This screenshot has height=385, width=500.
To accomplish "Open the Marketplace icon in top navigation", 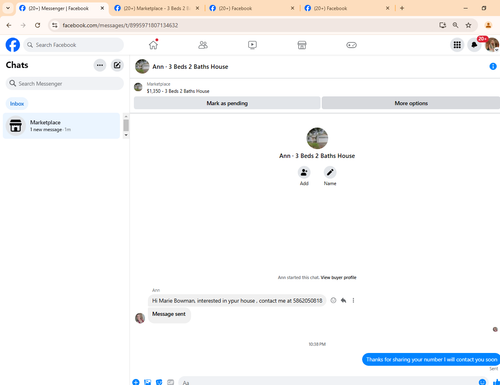I will pyautogui.click(x=302, y=45).
